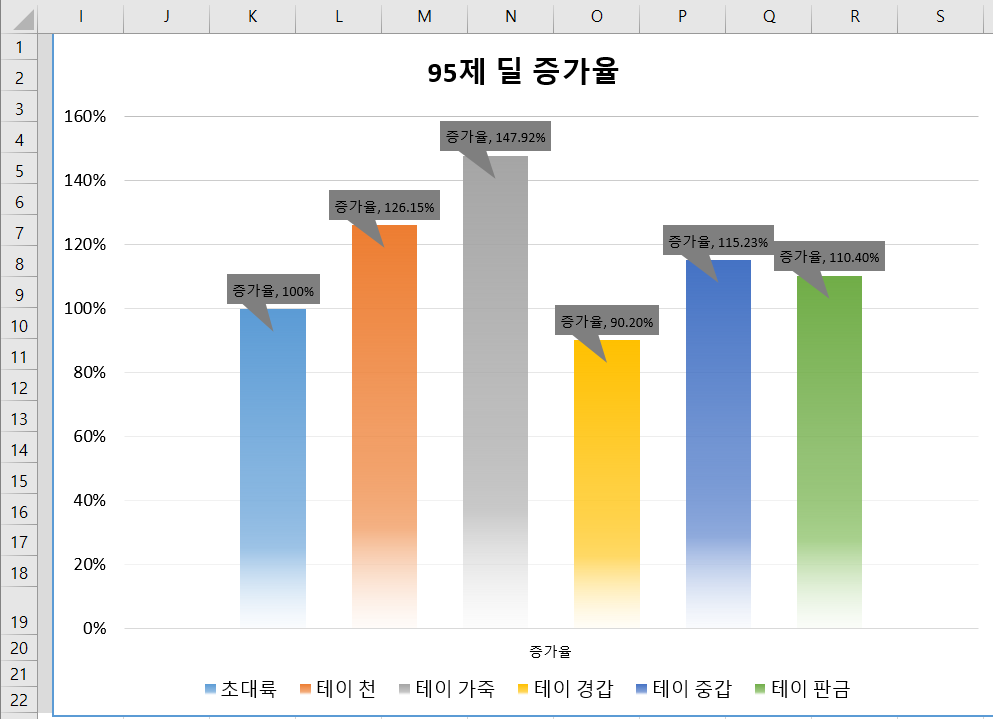Click the green 테이 판금 legend swatch
This screenshot has width=993, height=719.
(x=760, y=689)
